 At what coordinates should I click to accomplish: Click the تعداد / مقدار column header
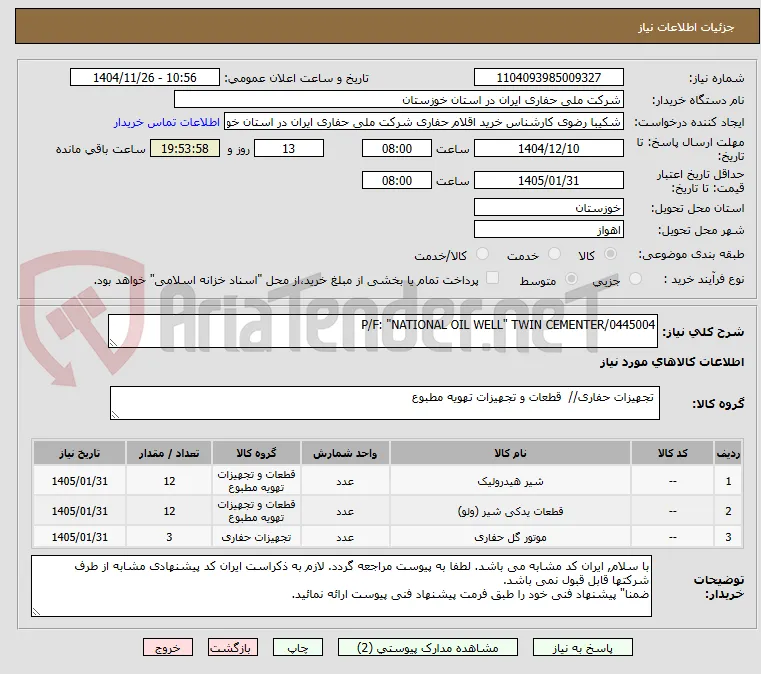point(169,453)
